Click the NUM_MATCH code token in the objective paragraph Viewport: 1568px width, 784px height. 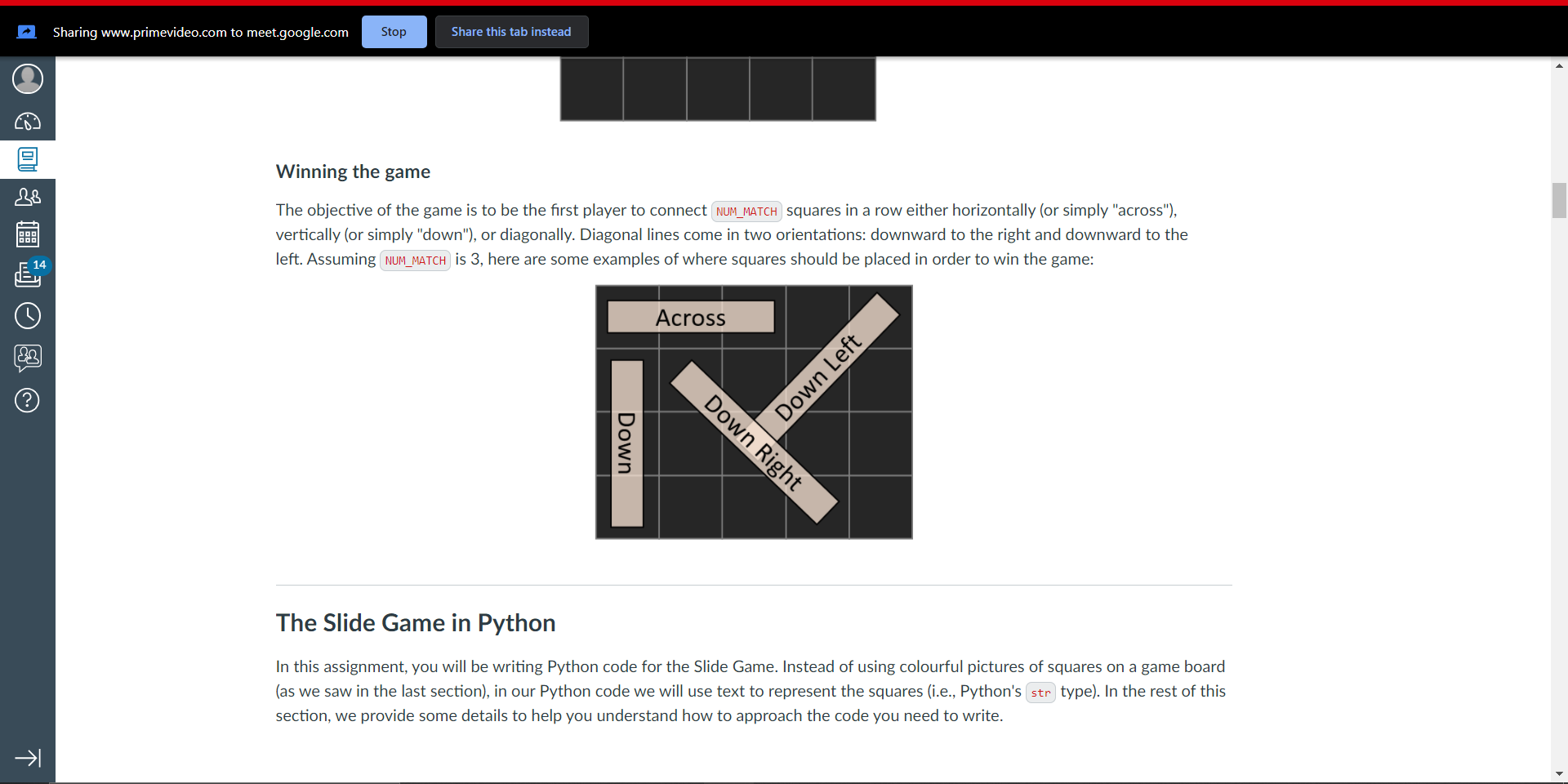click(746, 211)
